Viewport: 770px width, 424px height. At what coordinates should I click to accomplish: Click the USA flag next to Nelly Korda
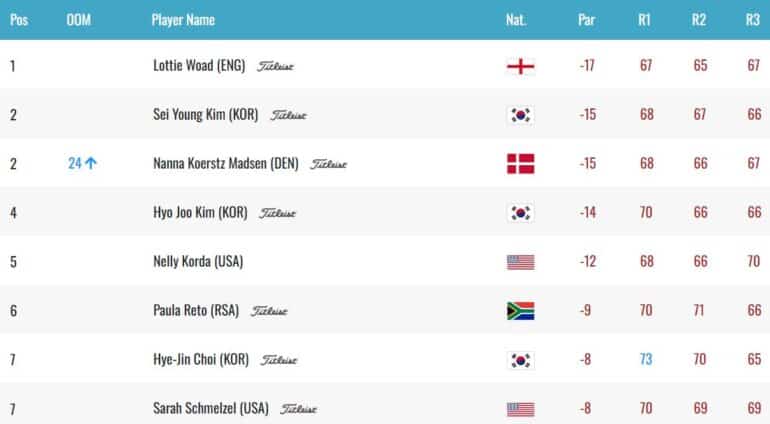pyautogui.click(x=521, y=262)
